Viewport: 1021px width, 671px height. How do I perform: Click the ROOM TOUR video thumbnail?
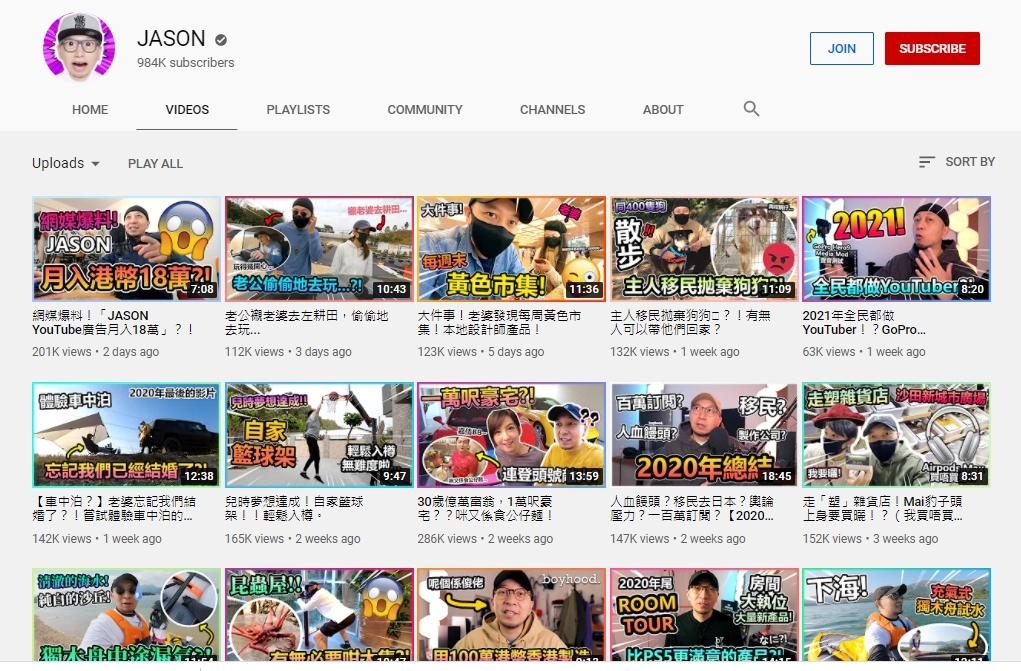[704, 615]
